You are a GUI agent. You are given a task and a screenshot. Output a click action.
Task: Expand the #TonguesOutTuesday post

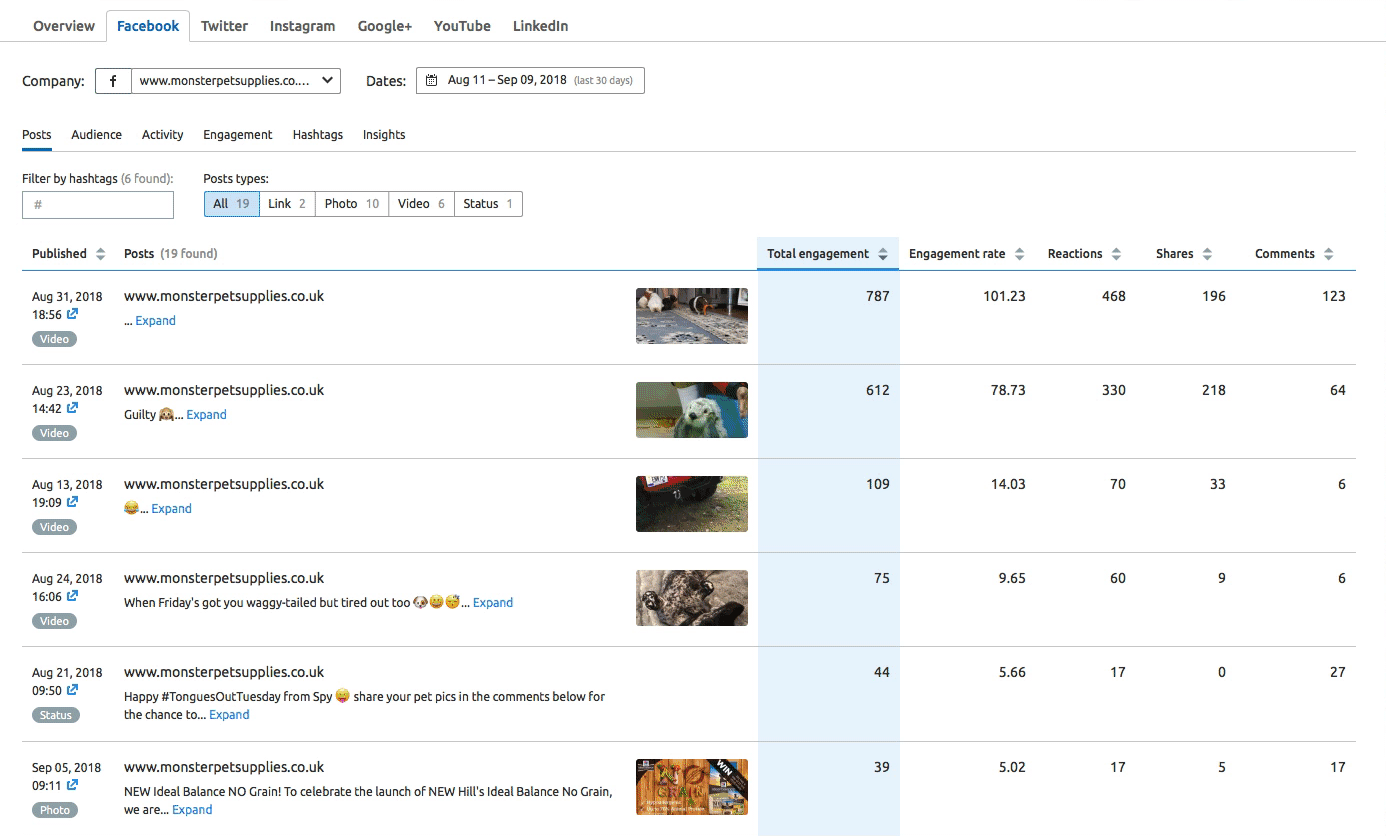point(229,715)
